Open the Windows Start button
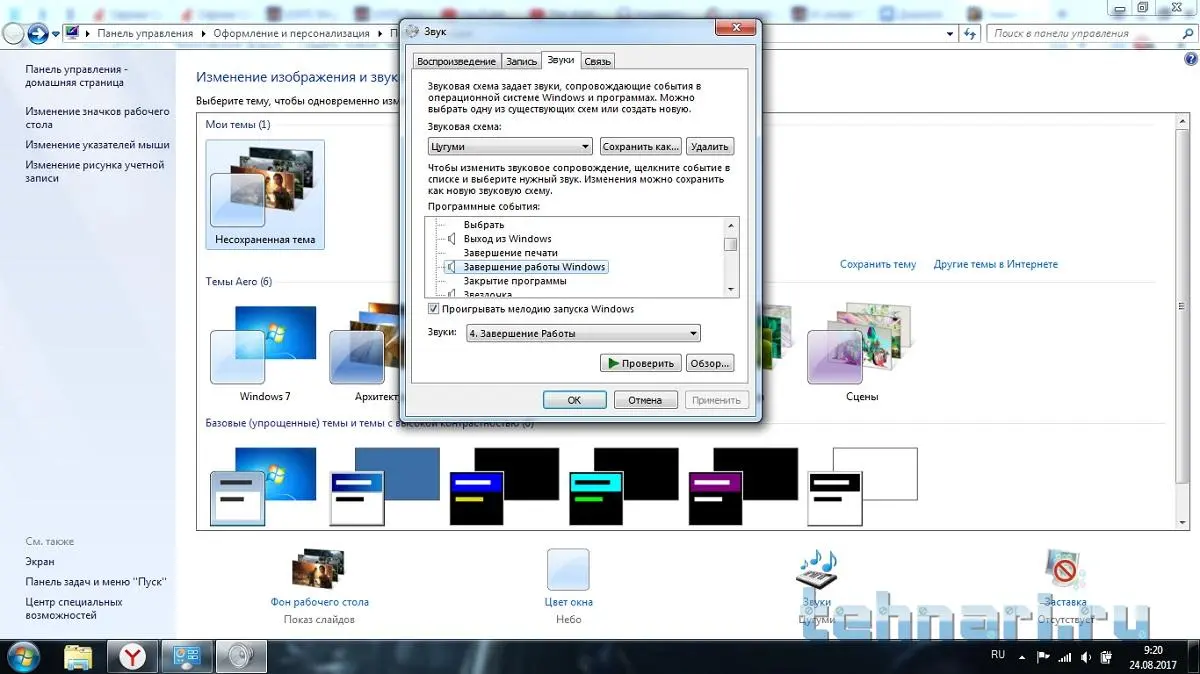Viewport: 1200px width, 674px height. (x=21, y=656)
